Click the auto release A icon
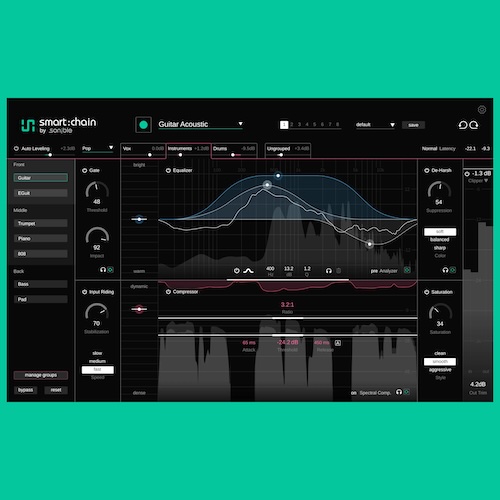Viewport: 500px width, 500px height. pos(338,343)
